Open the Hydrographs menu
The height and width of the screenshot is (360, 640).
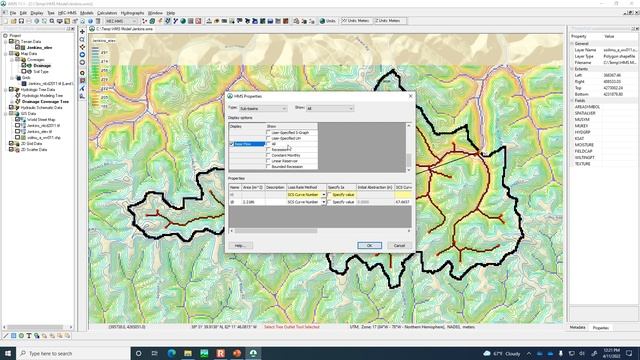132,13
